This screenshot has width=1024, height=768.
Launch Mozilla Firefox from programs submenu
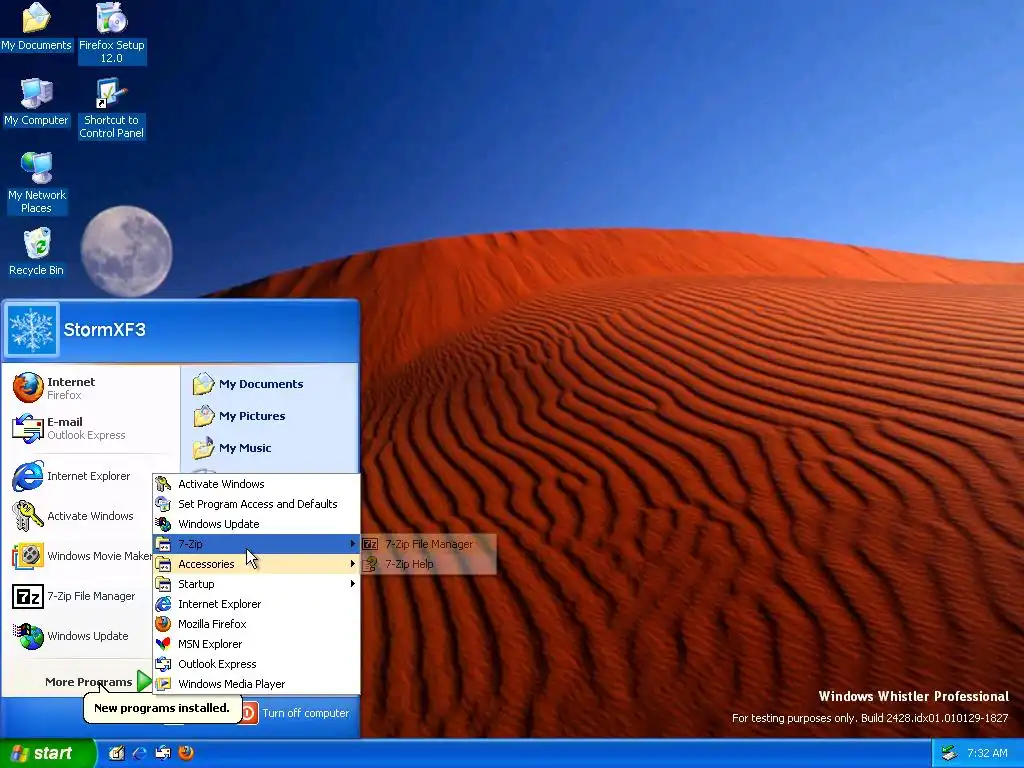[x=256, y=624]
